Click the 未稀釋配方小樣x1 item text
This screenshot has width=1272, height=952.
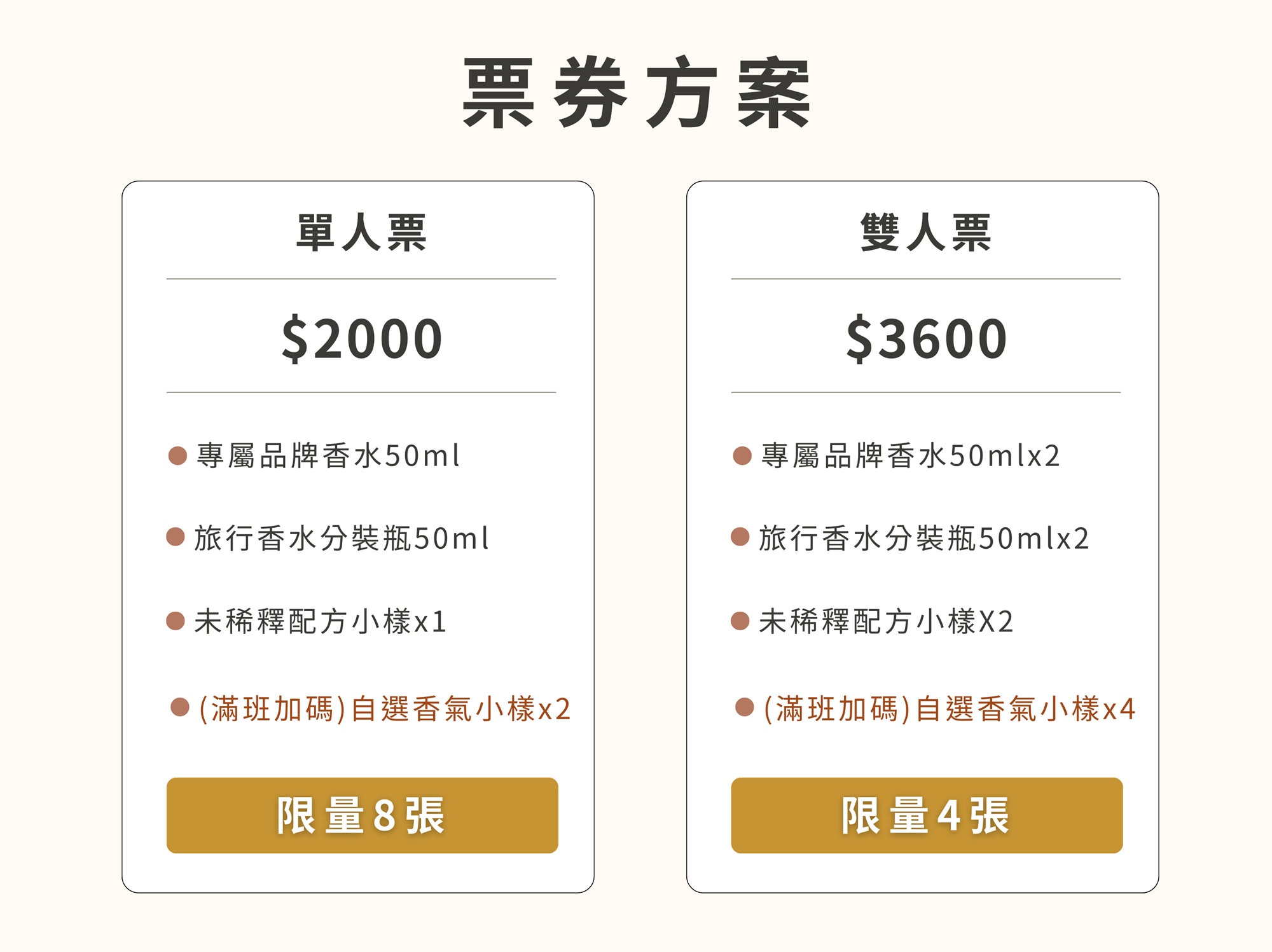(321, 621)
